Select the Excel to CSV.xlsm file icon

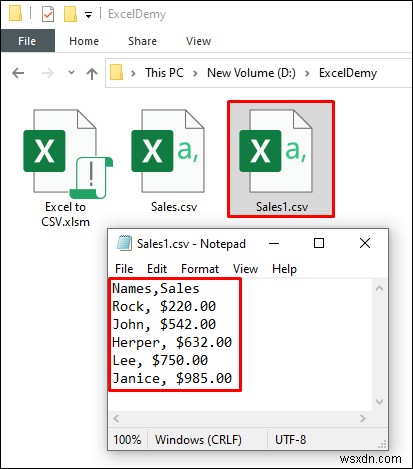67,153
